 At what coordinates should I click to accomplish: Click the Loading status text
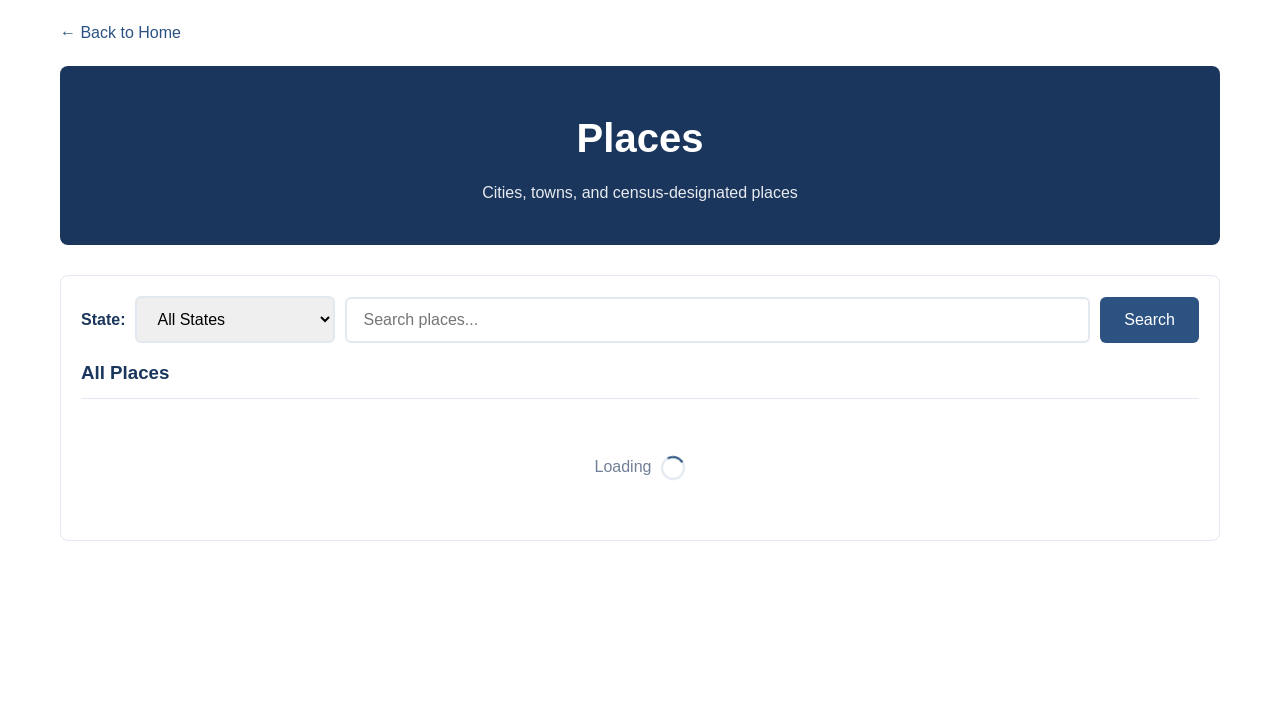click(622, 467)
